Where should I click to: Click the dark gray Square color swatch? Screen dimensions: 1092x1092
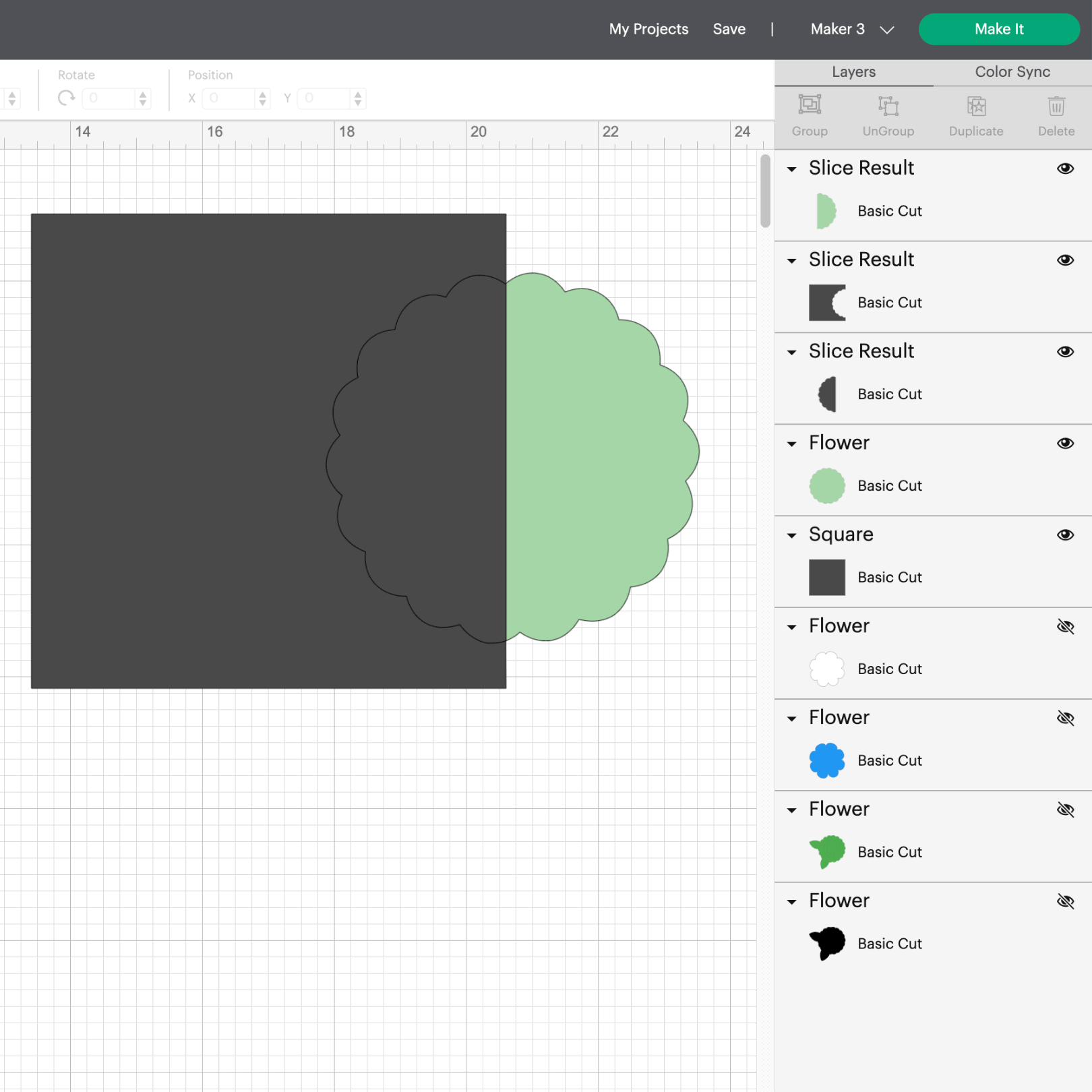tap(826, 577)
